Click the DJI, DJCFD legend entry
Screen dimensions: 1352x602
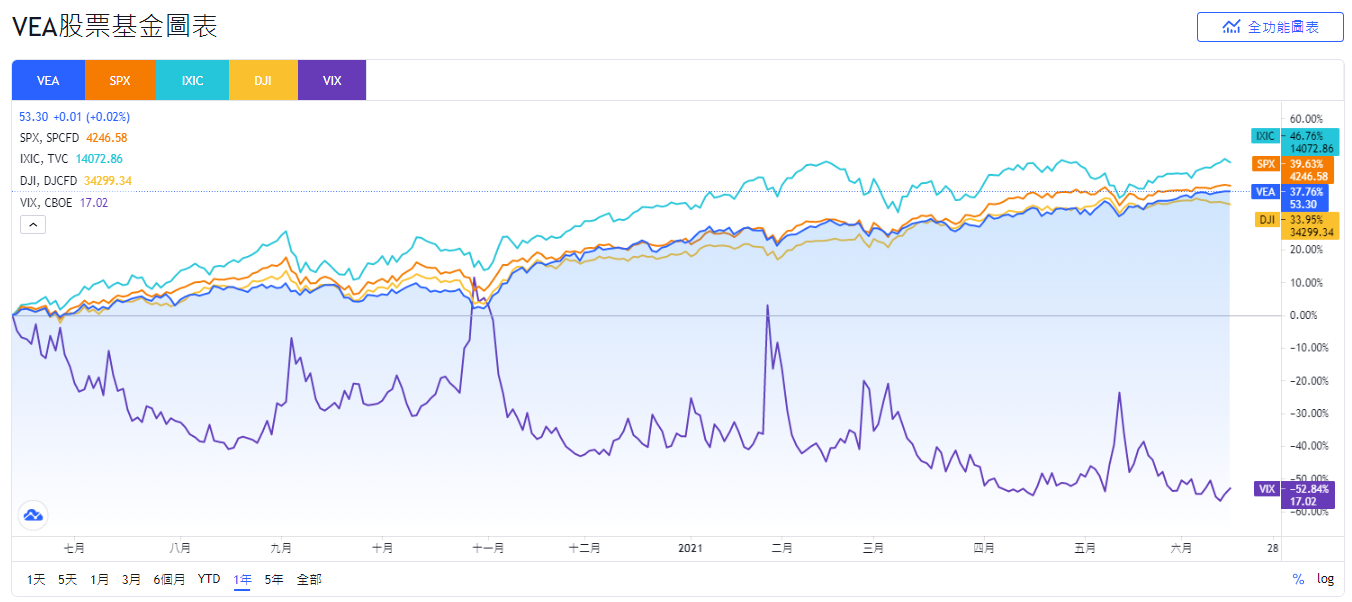[x=75, y=181]
